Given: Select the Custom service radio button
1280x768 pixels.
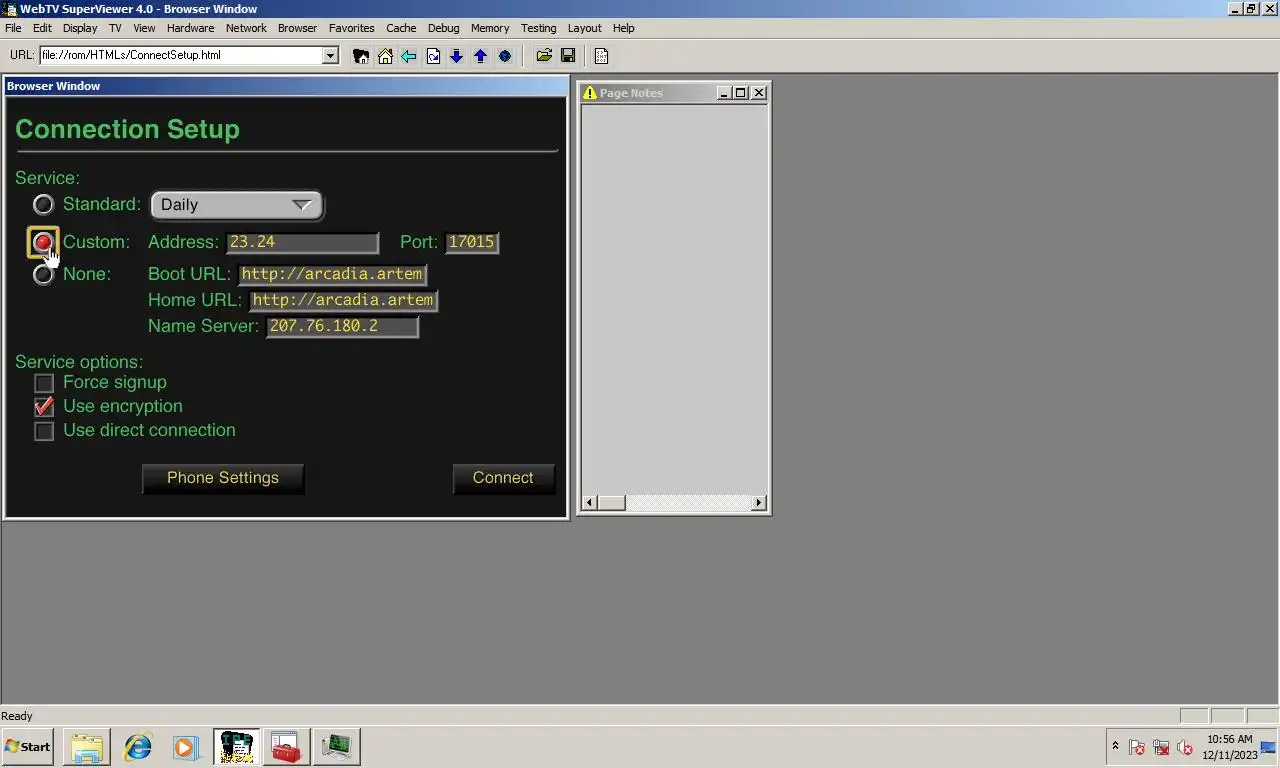Looking at the screenshot, I should [43, 242].
